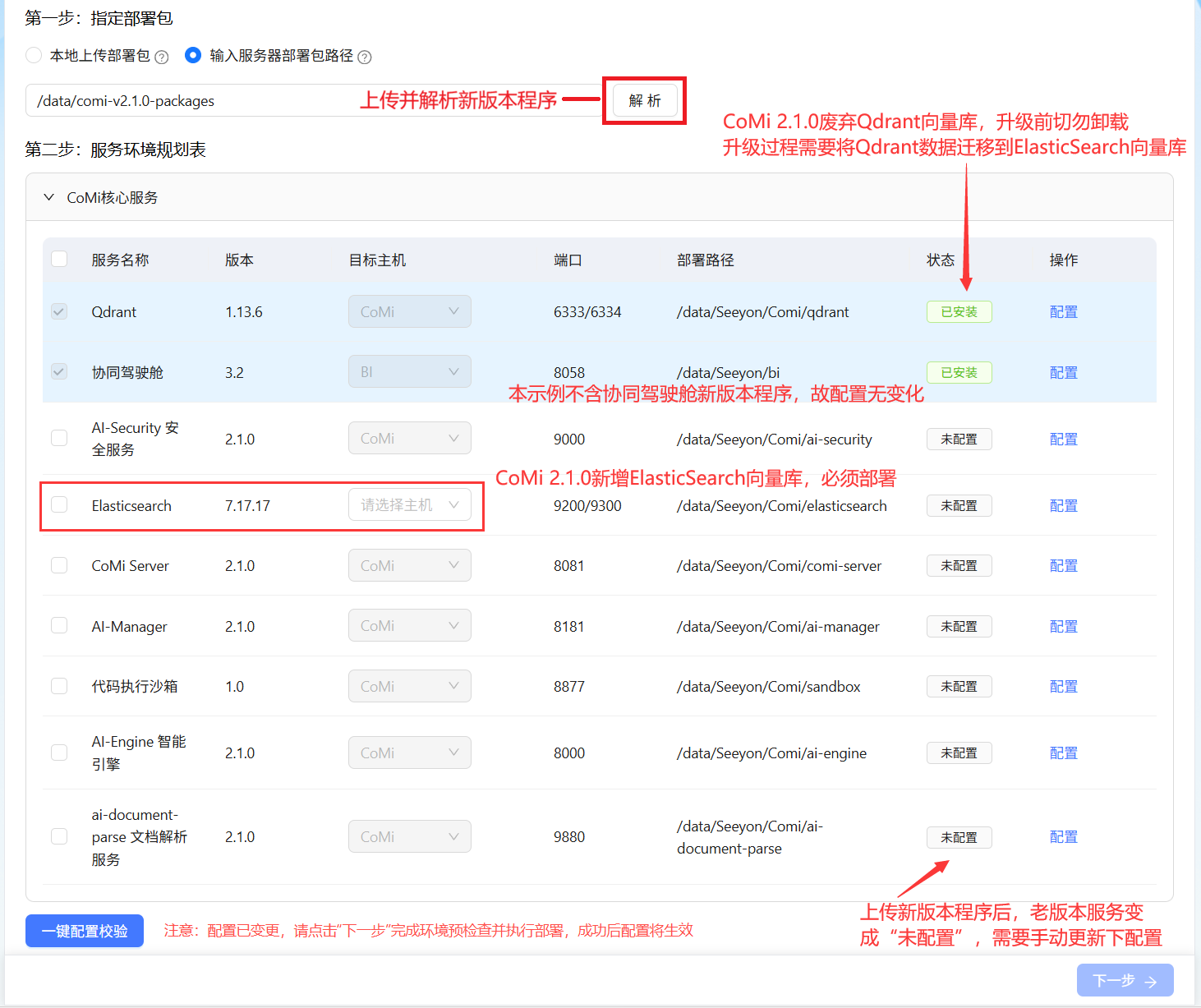Click 配置 link for 协同驾驶舱
This screenshot has height=1008, width=1201.
pyautogui.click(x=1063, y=373)
